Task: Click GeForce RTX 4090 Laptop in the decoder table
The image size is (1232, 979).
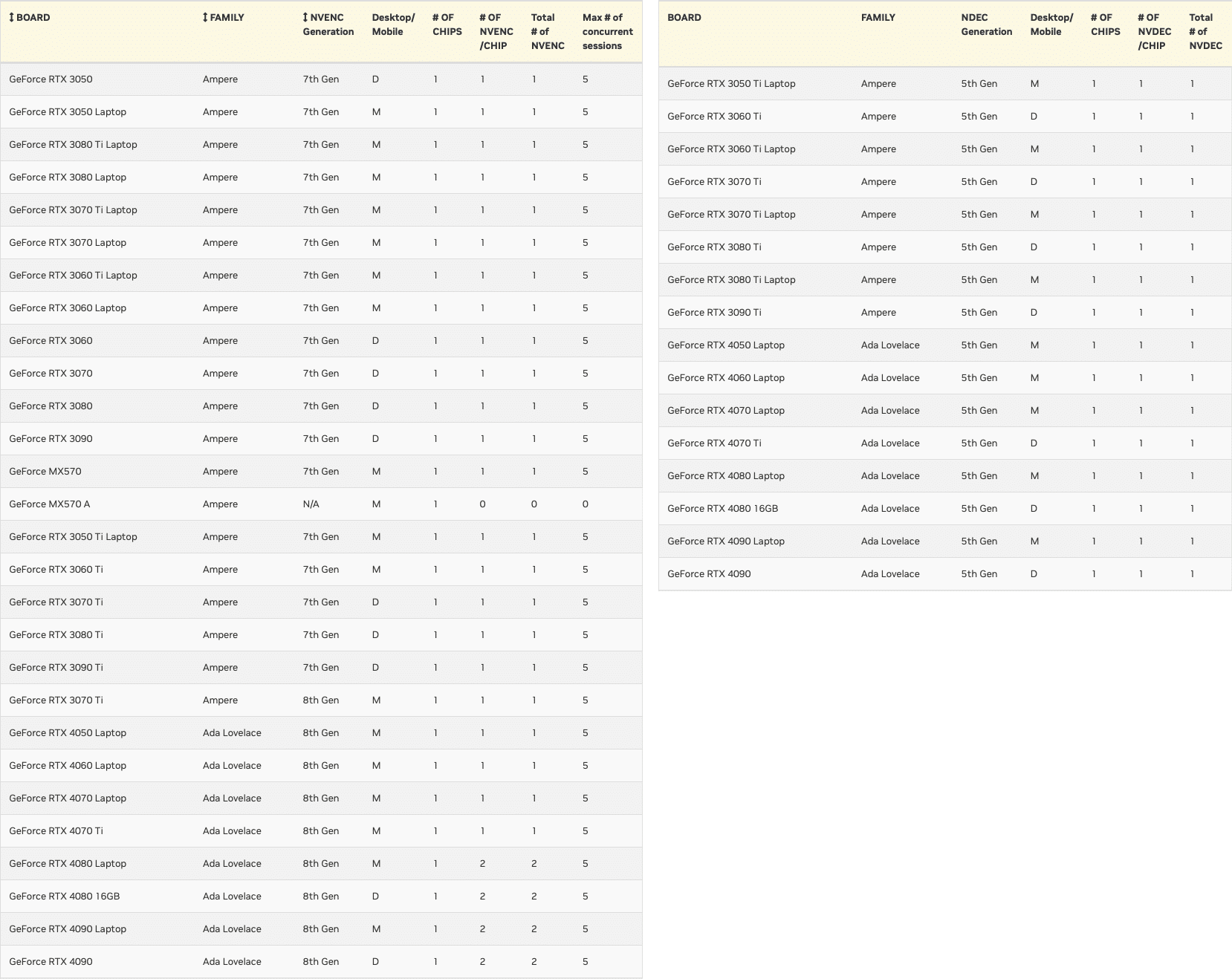Action: [726, 541]
